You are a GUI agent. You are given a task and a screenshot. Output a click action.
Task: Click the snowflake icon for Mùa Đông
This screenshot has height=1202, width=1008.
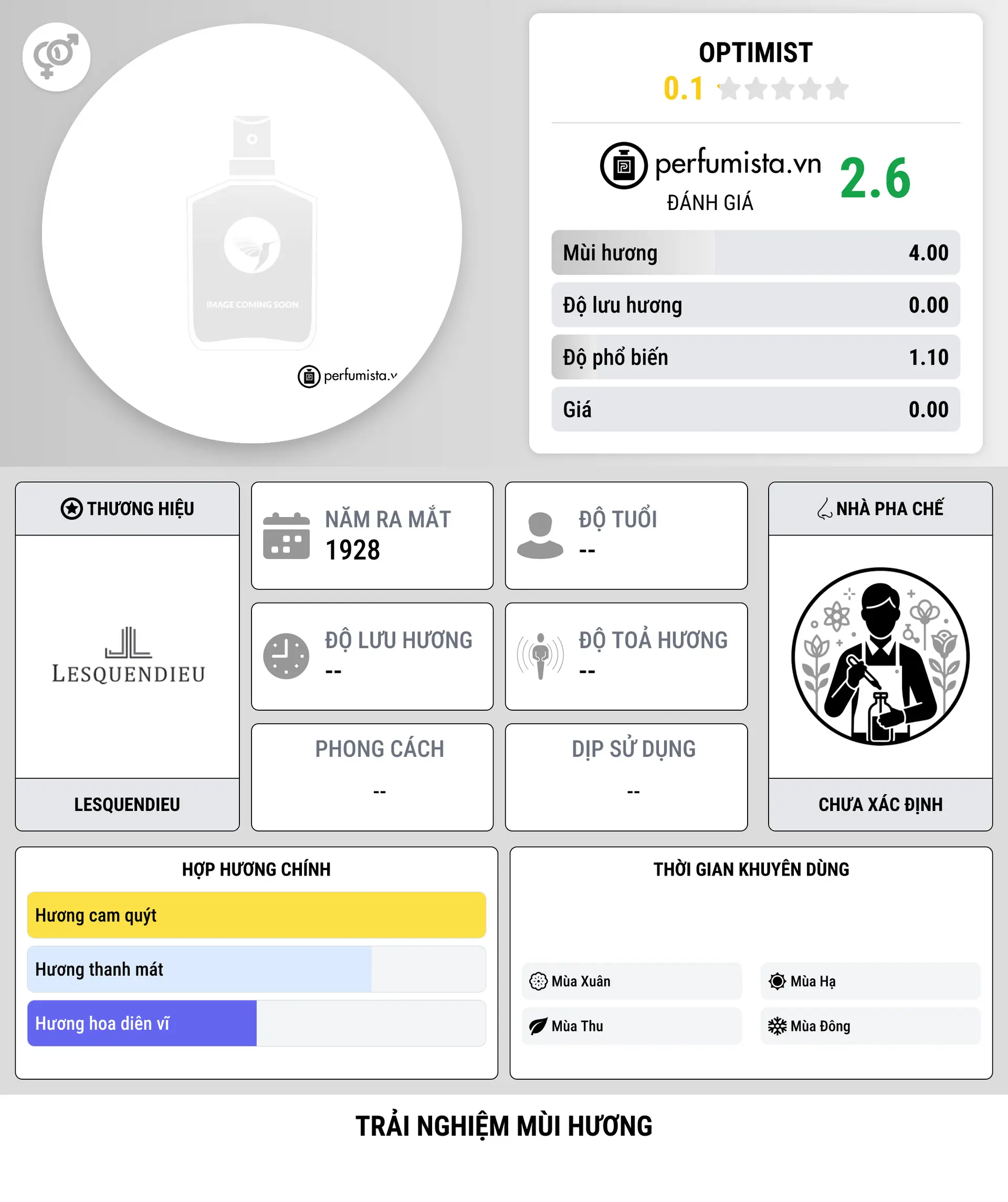pos(777,1026)
